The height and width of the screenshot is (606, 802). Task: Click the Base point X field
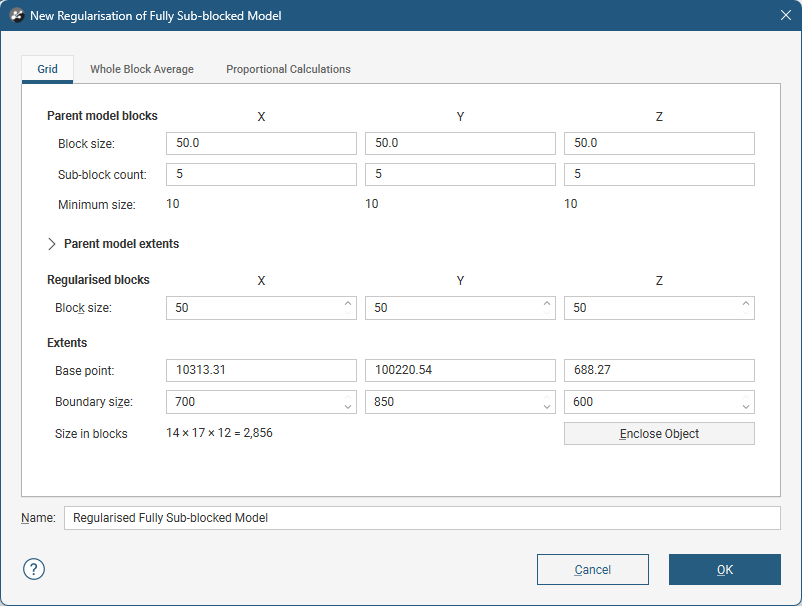[x=260, y=370]
